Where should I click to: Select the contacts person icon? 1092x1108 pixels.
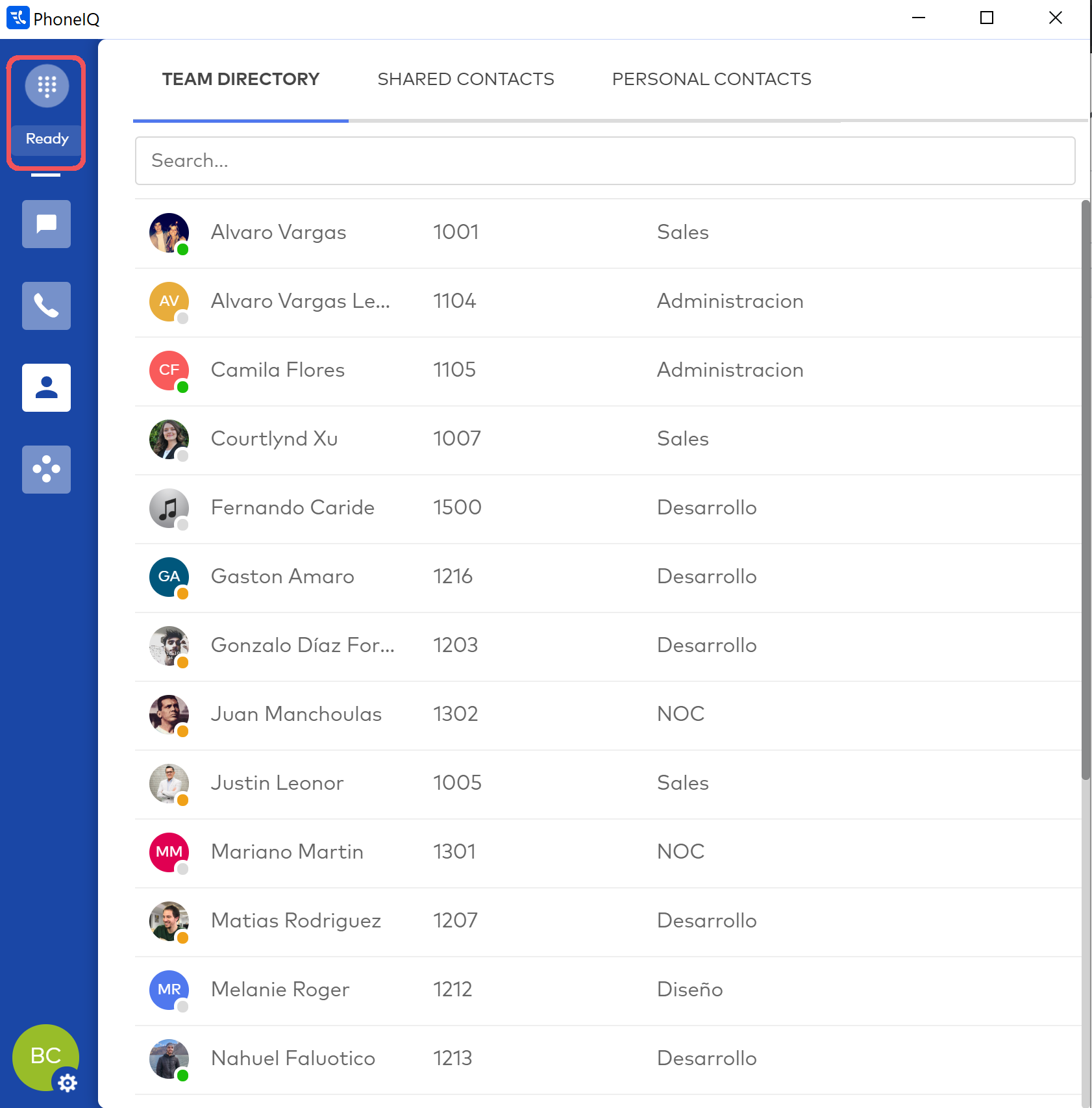point(46,388)
